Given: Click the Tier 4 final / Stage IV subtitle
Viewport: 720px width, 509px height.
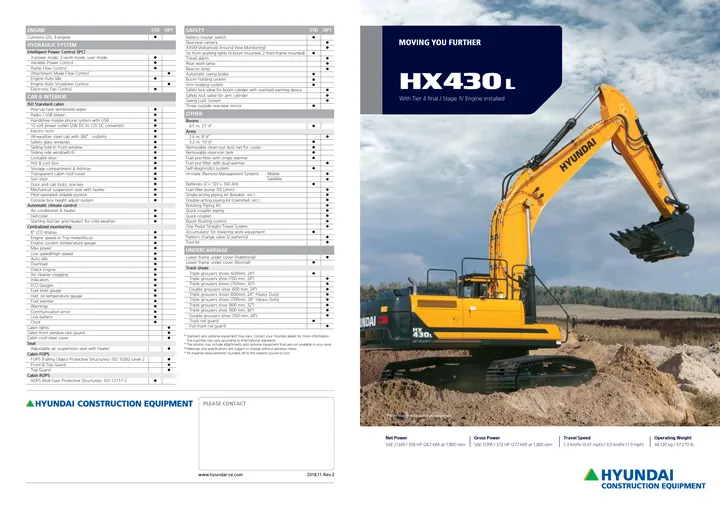Looking at the screenshot, I should (452, 99).
